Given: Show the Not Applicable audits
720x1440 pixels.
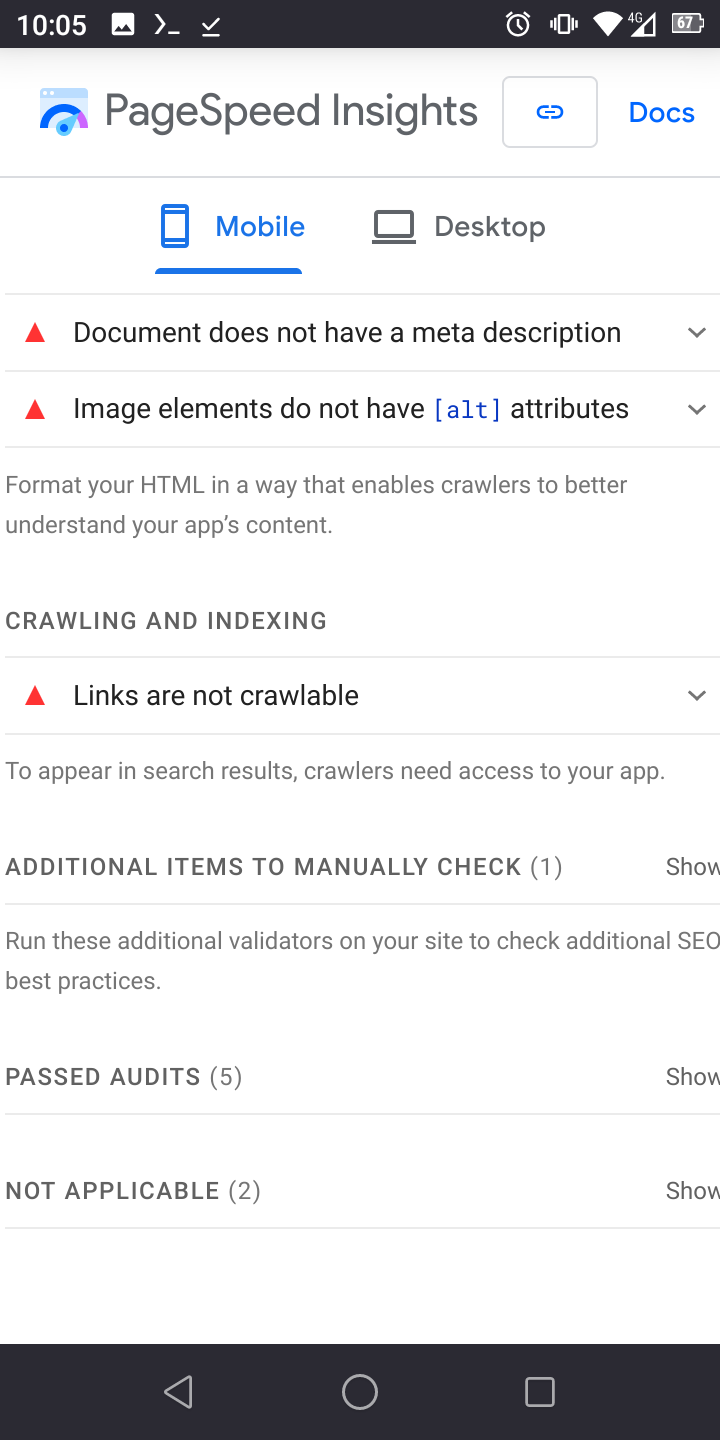Looking at the screenshot, I should 692,1191.
